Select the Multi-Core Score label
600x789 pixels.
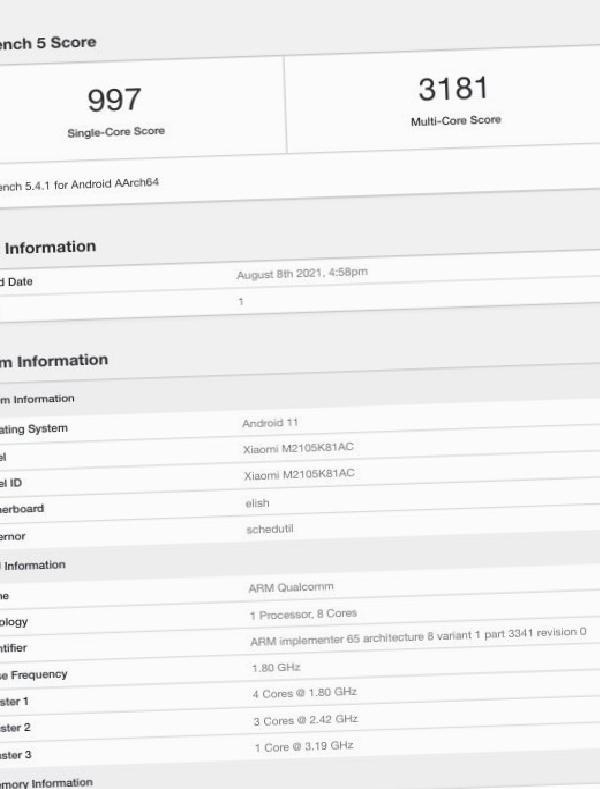456,121
